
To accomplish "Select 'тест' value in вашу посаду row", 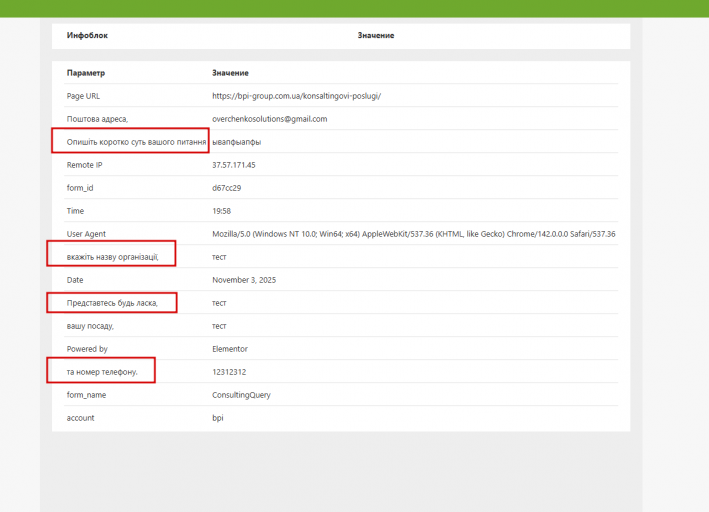I will 219,326.
